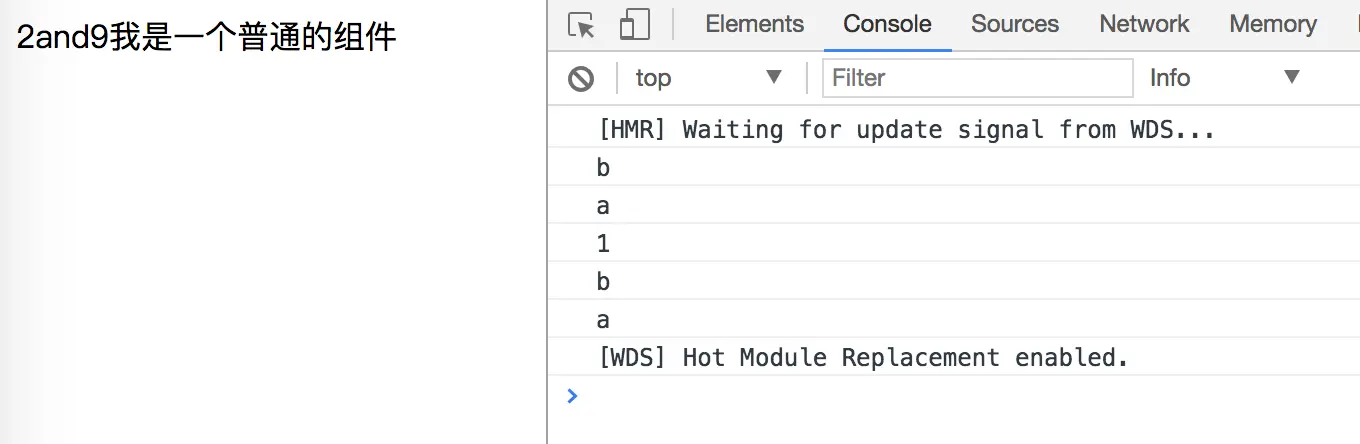1360x444 pixels.
Task: Go to the Network tab
Action: coord(1144,24)
